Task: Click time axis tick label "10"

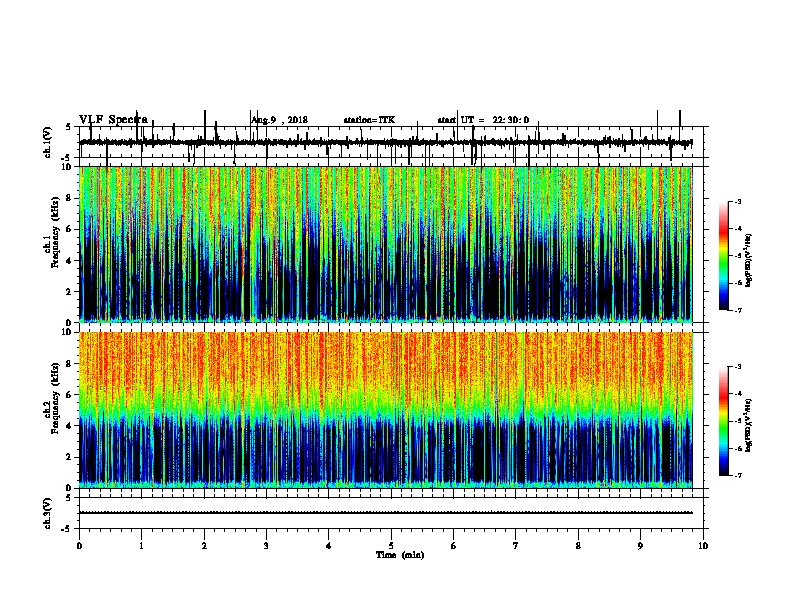Action: click(x=703, y=546)
